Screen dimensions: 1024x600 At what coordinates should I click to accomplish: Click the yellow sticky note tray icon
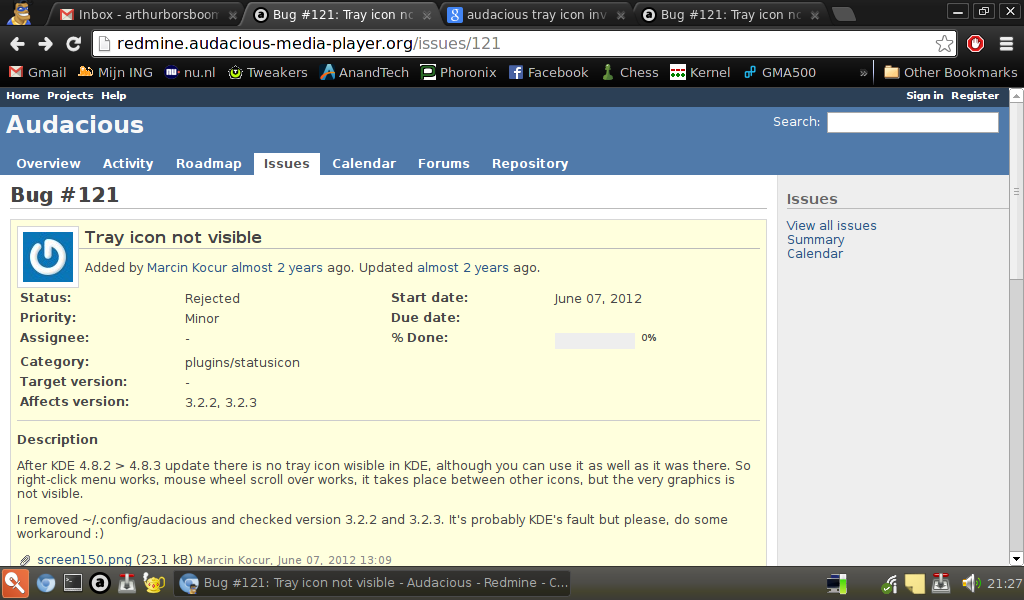[914, 583]
